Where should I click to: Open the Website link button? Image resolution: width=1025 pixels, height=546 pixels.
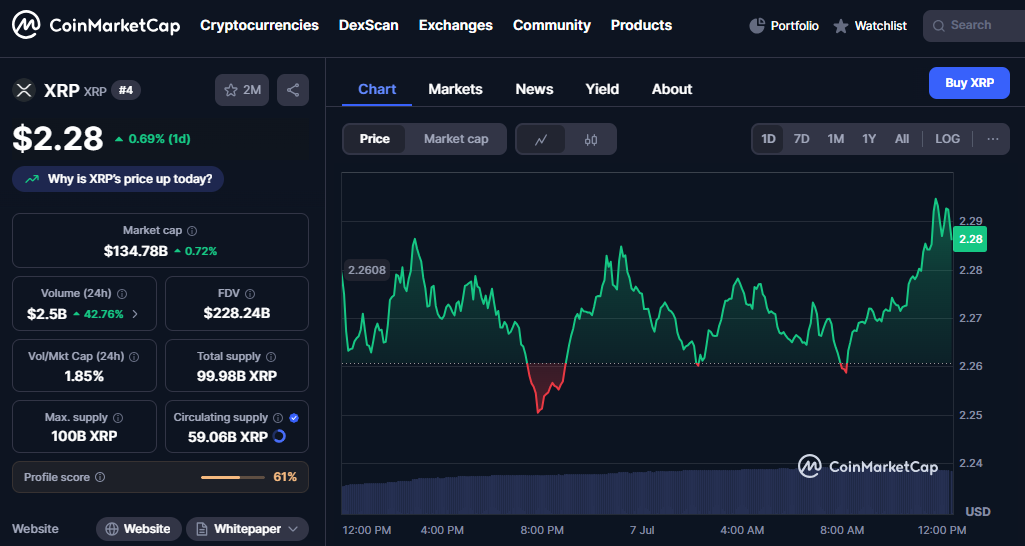139,529
